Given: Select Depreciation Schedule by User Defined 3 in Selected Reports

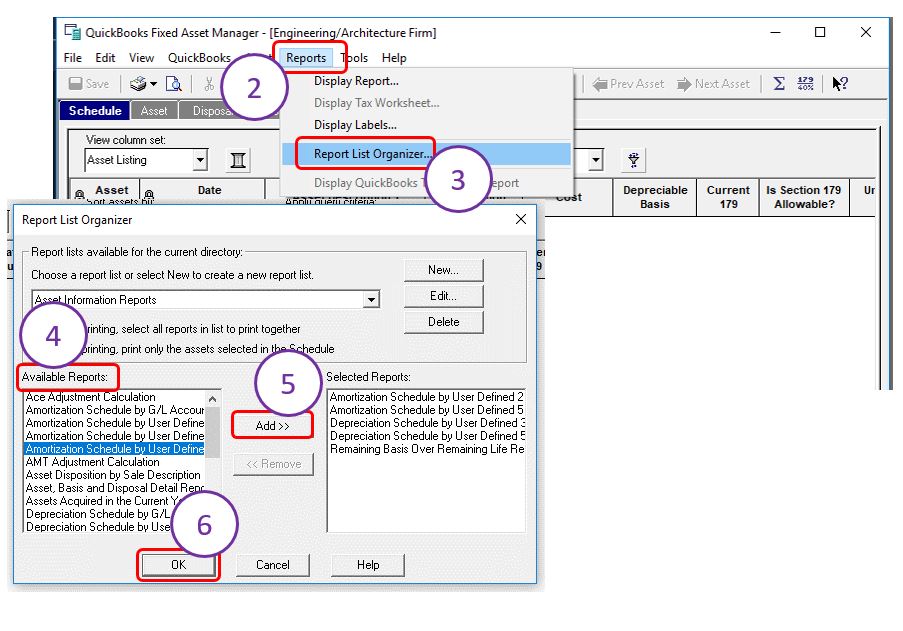Looking at the screenshot, I should (x=426, y=423).
